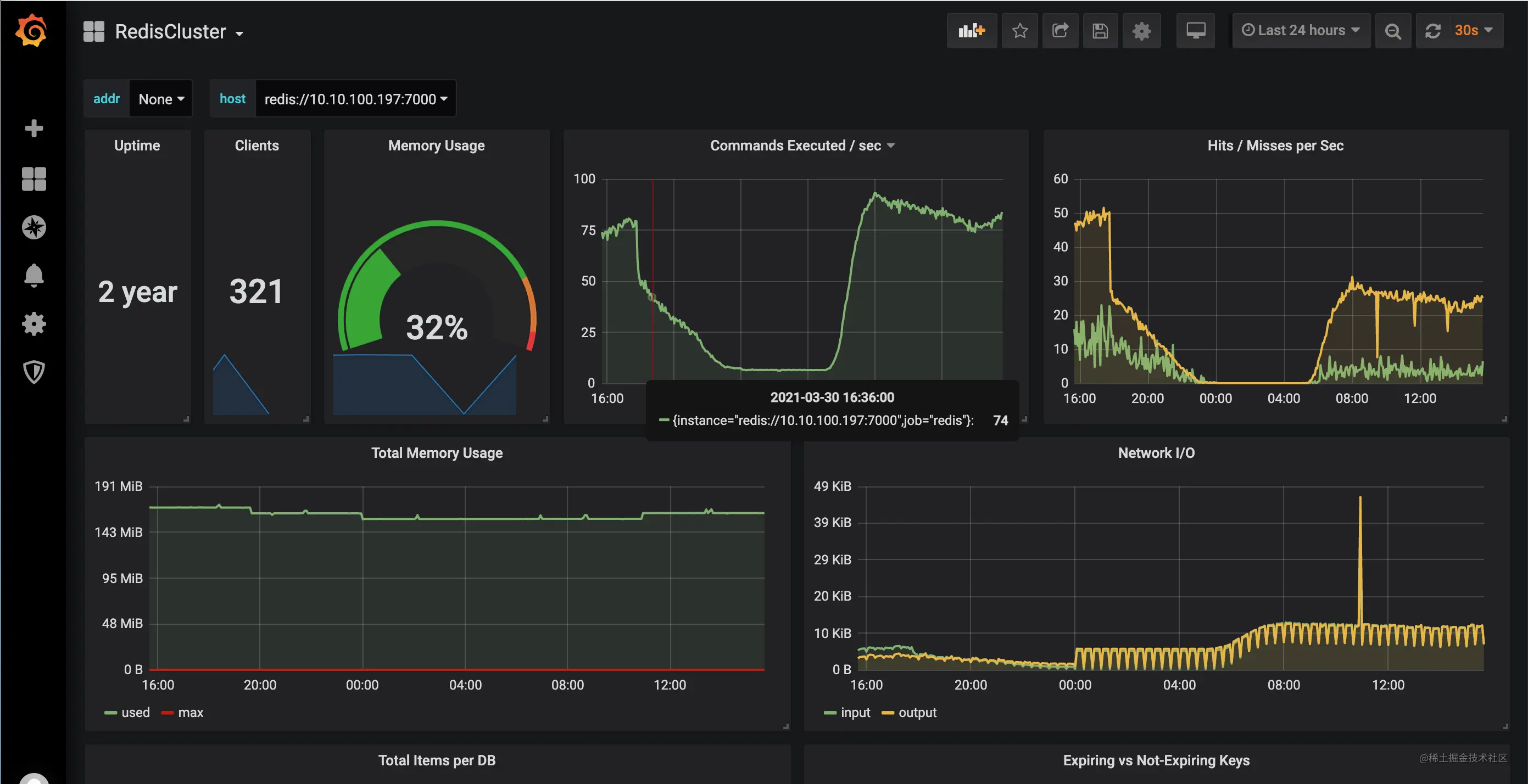This screenshot has width=1528, height=784.
Task: Click the Uptime panel title
Action: pyautogui.click(x=137, y=145)
